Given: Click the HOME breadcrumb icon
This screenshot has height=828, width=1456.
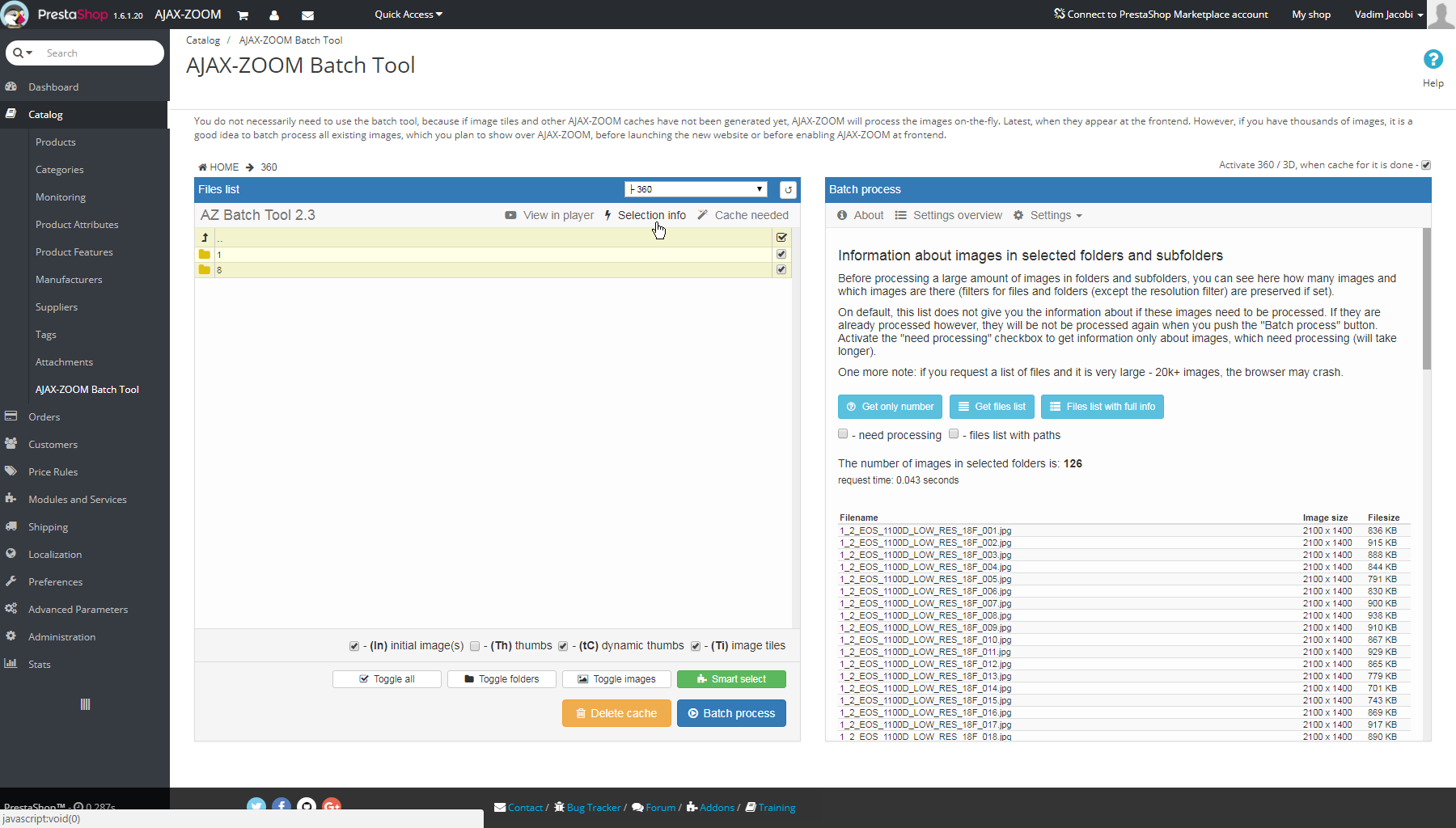Looking at the screenshot, I should (202, 167).
